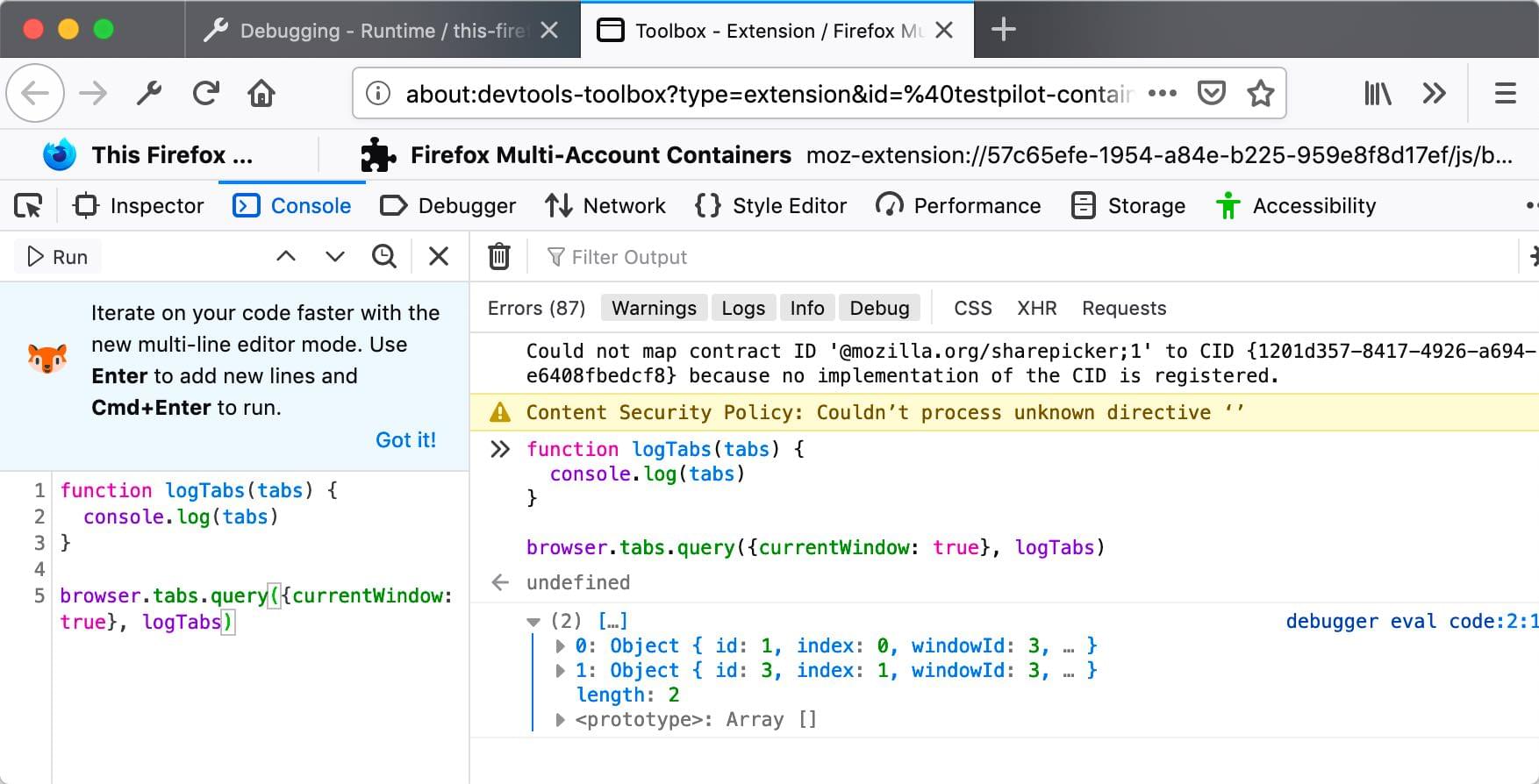Go to Firefox home page icon

261,93
